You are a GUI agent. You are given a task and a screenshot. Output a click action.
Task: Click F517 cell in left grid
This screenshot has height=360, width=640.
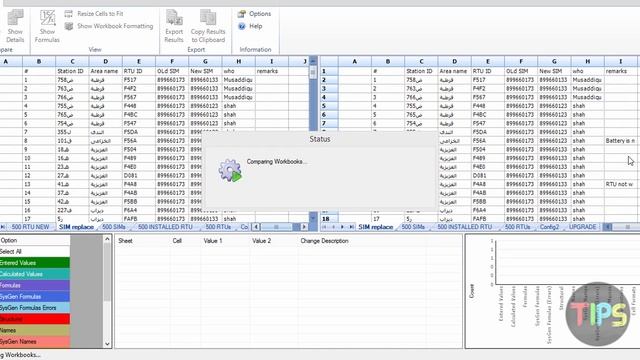coord(139,80)
